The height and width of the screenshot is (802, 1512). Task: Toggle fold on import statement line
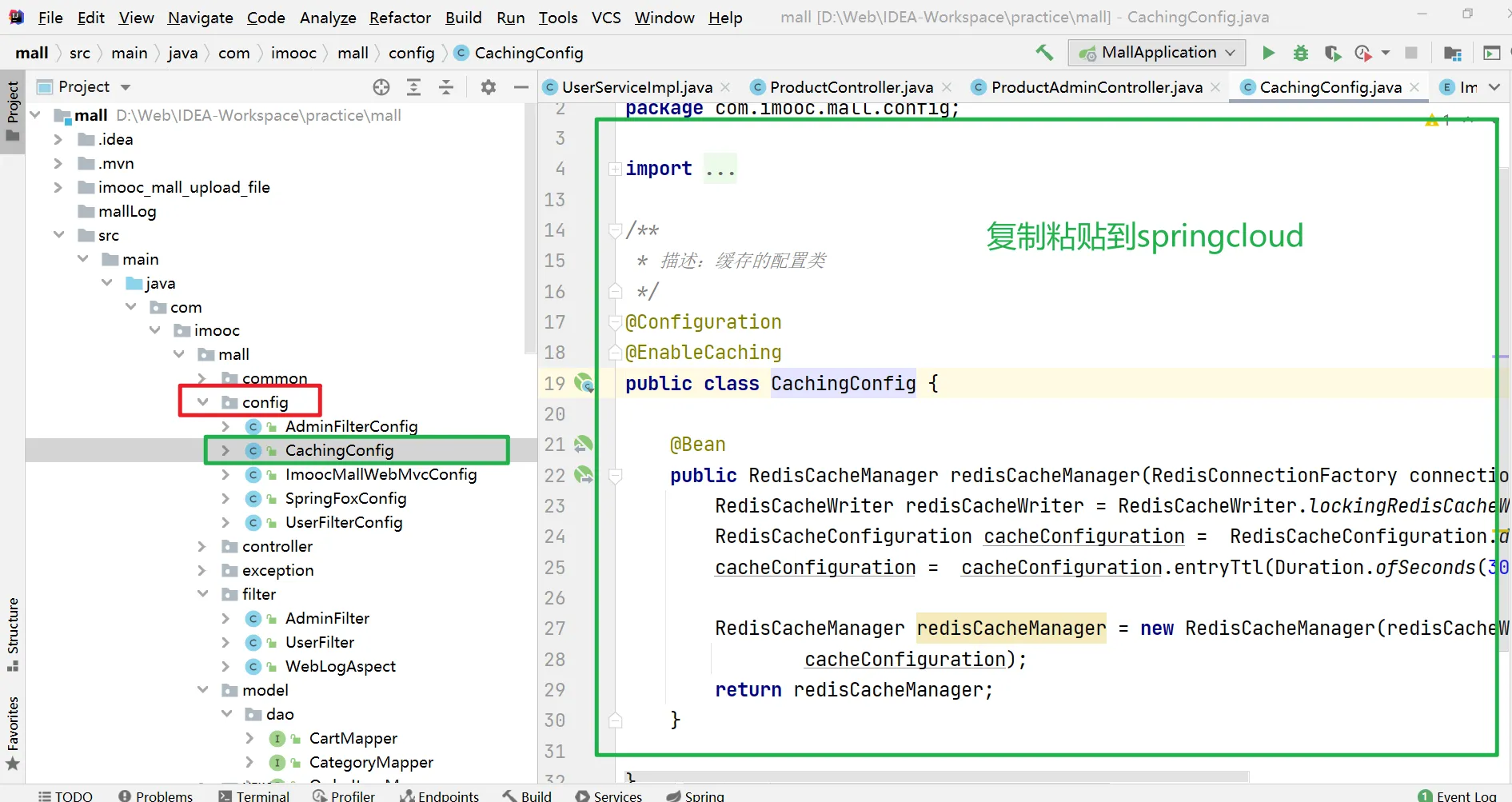[615, 169]
